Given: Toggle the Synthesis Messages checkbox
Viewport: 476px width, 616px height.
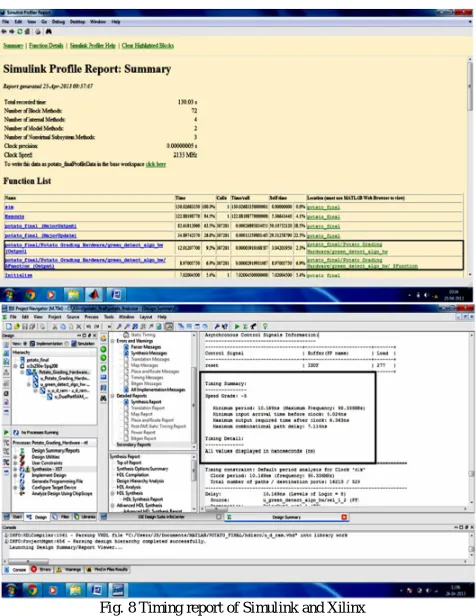Looking at the screenshot, I should pyautogui.click(x=126, y=353).
